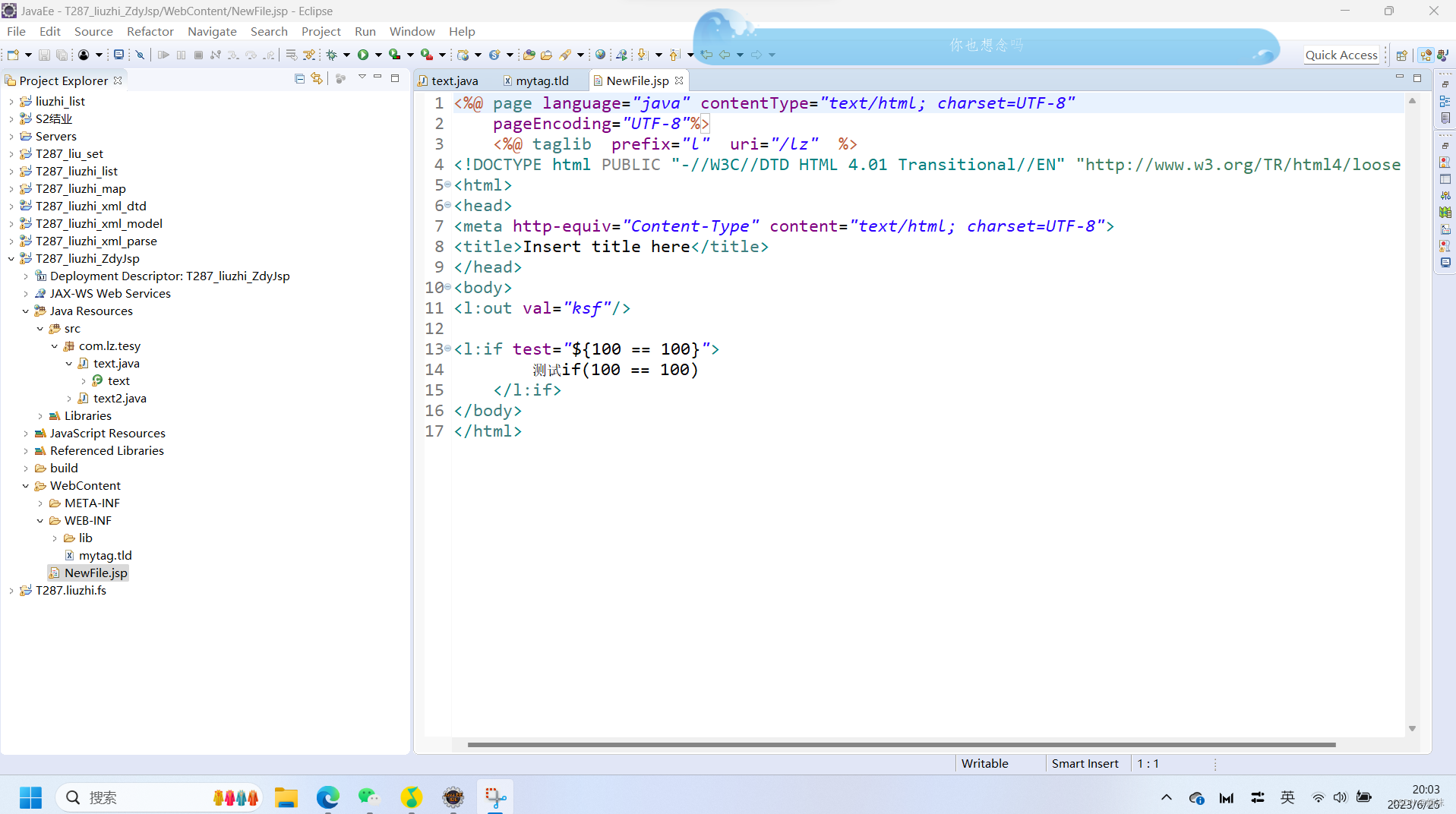The image size is (1456, 814).
Task: Open the Debug bug toolbar icon
Action: click(x=332, y=55)
